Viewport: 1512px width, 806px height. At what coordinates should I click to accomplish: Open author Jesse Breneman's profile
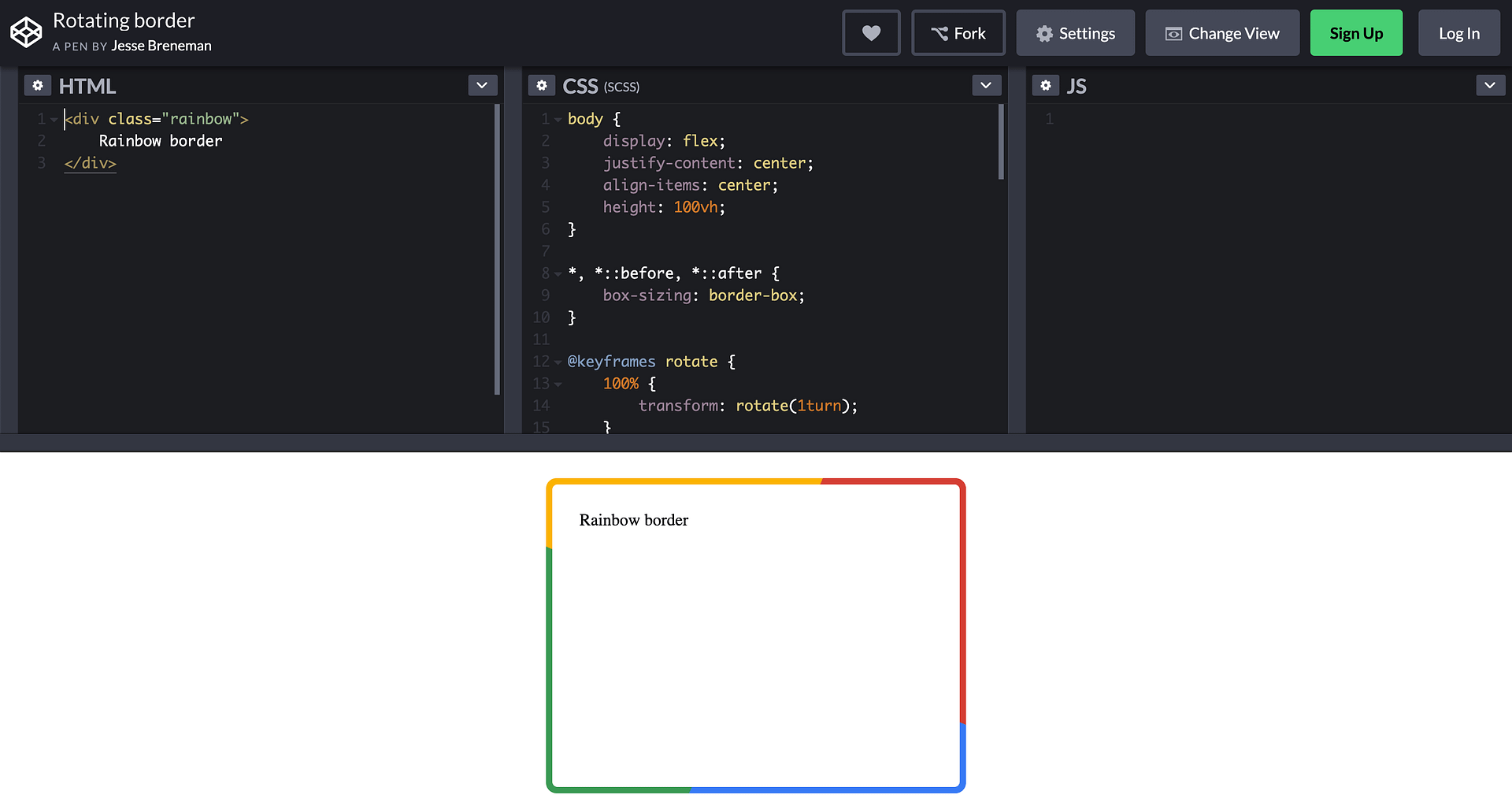click(x=161, y=46)
